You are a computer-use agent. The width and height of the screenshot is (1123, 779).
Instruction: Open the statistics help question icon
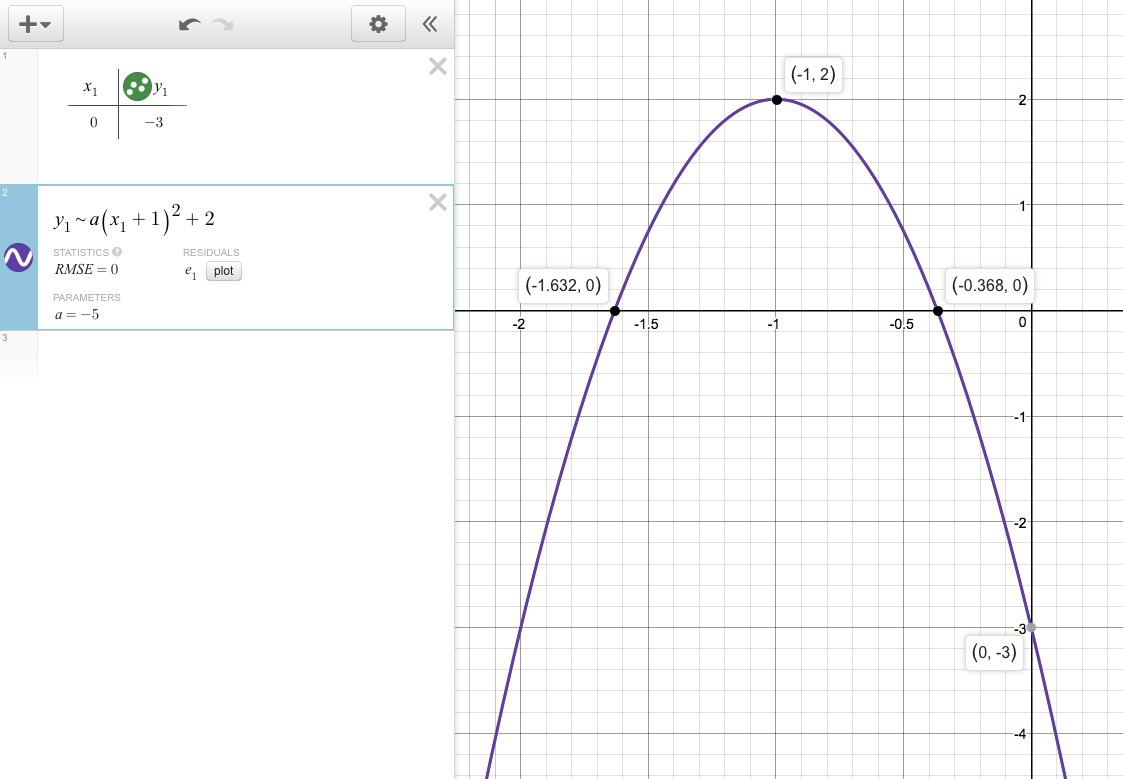117,252
